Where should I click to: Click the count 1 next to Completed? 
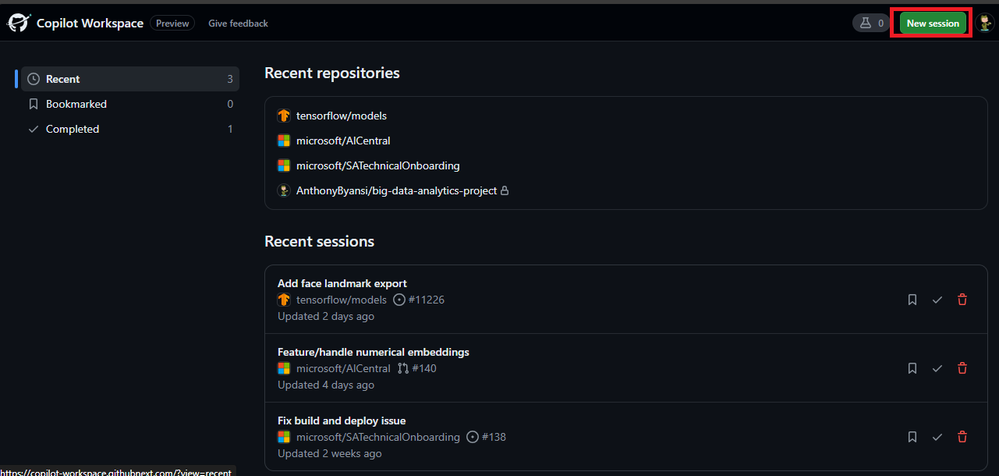tap(230, 129)
